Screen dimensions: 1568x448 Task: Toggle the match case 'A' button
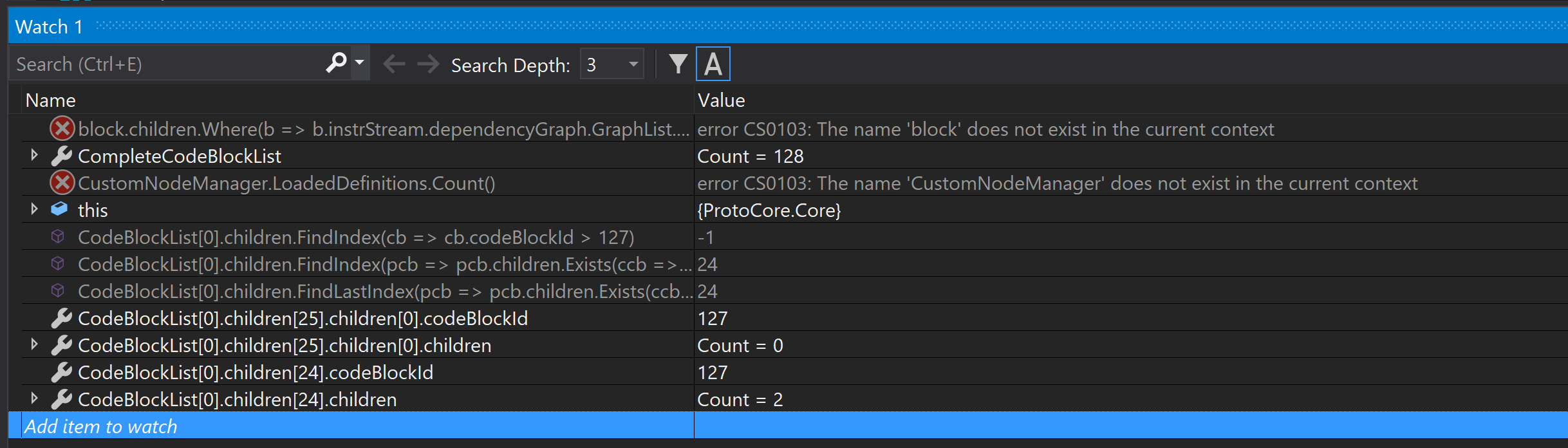tap(713, 64)
